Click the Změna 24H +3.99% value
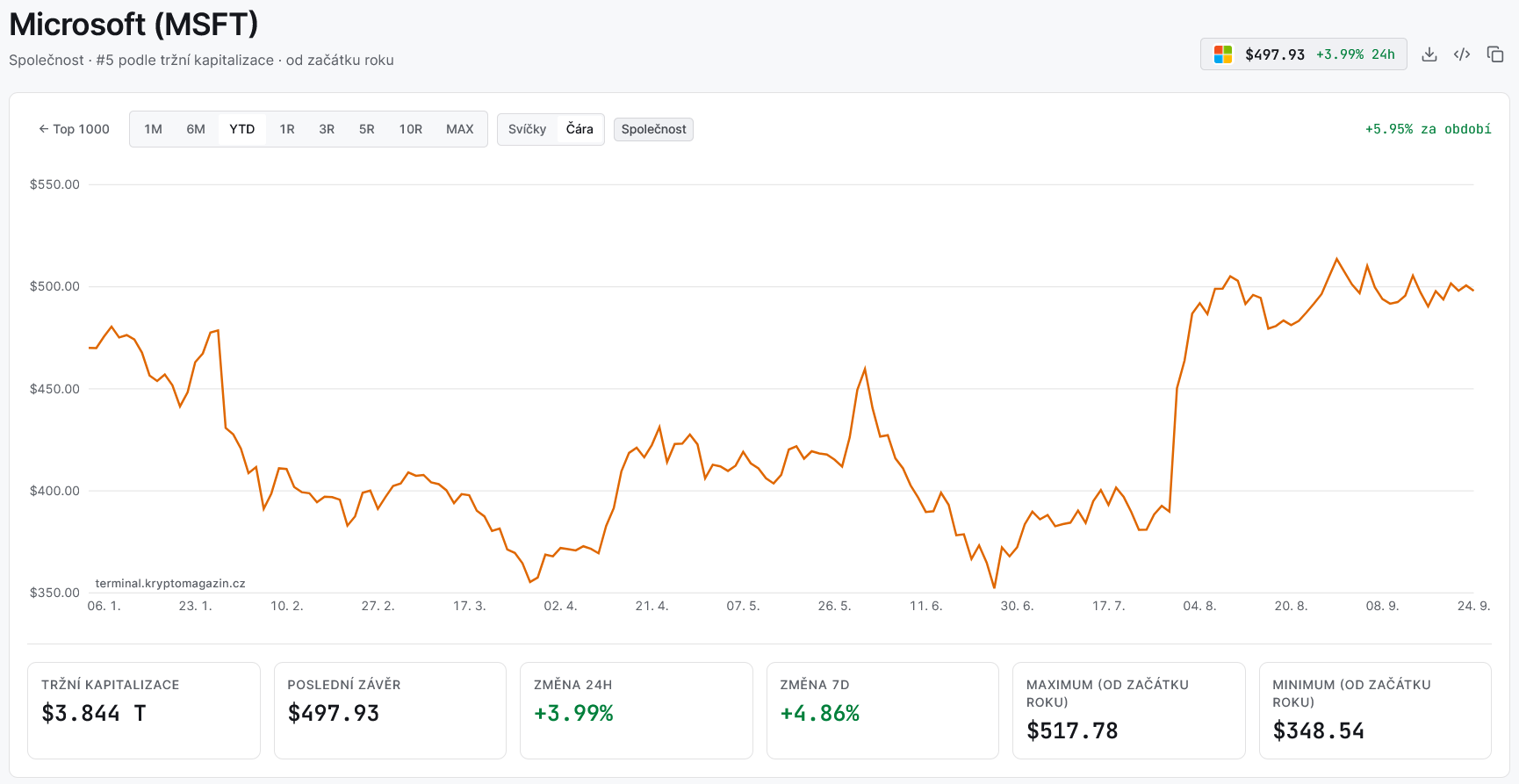The image size is (1519, 784). pos(573,713)
